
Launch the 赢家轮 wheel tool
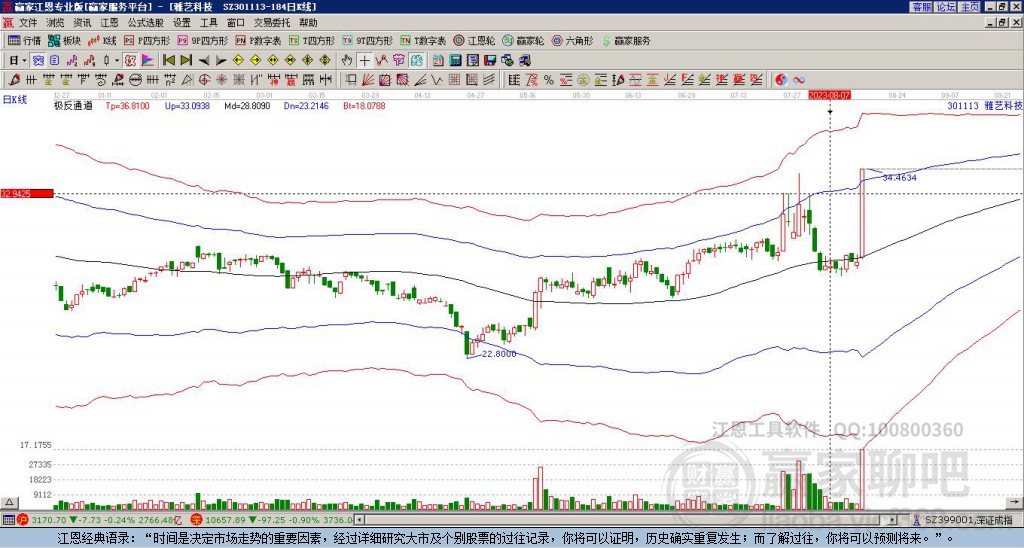click(523, 40)
